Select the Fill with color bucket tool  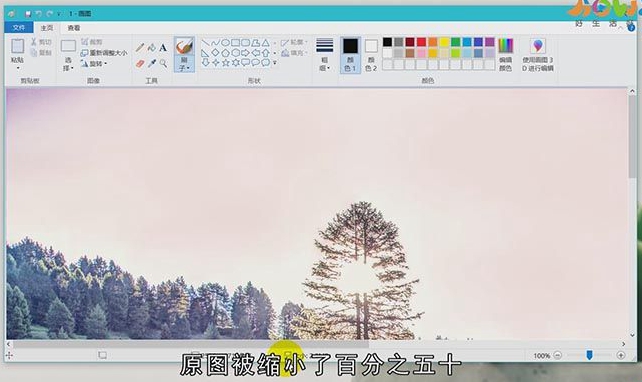[x=151, y=47]
